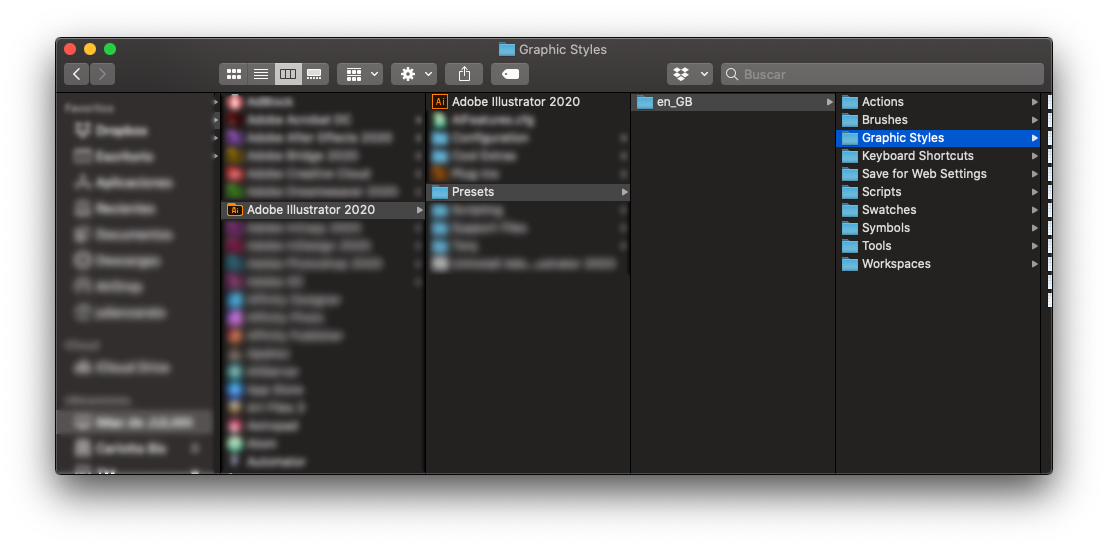Screen dimensions: 1108x548
Task: Expand Swatches with its disclosure arrow
Action: pyautogui.click(x=1035, y=210)
